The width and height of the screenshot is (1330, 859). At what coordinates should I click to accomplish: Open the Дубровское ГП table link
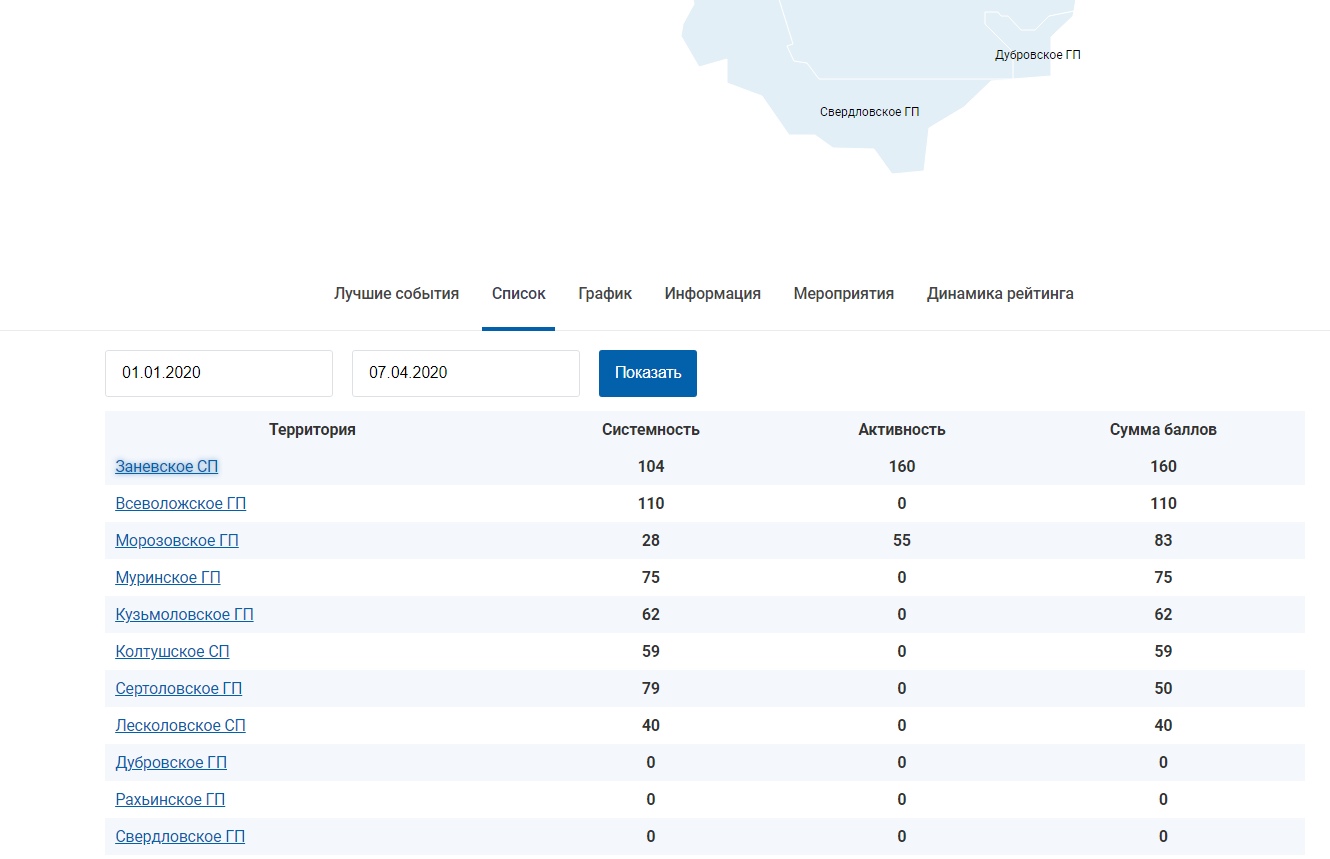[x=171, y=762]
